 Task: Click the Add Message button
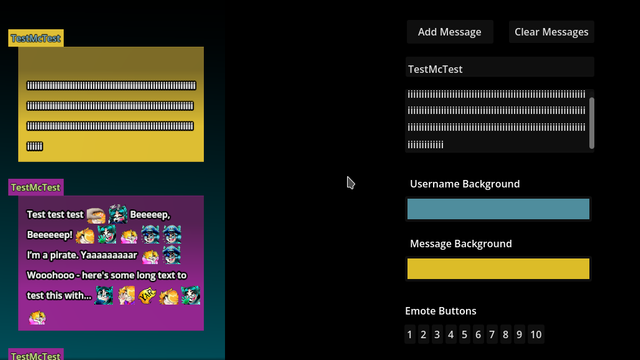point(449,32)
